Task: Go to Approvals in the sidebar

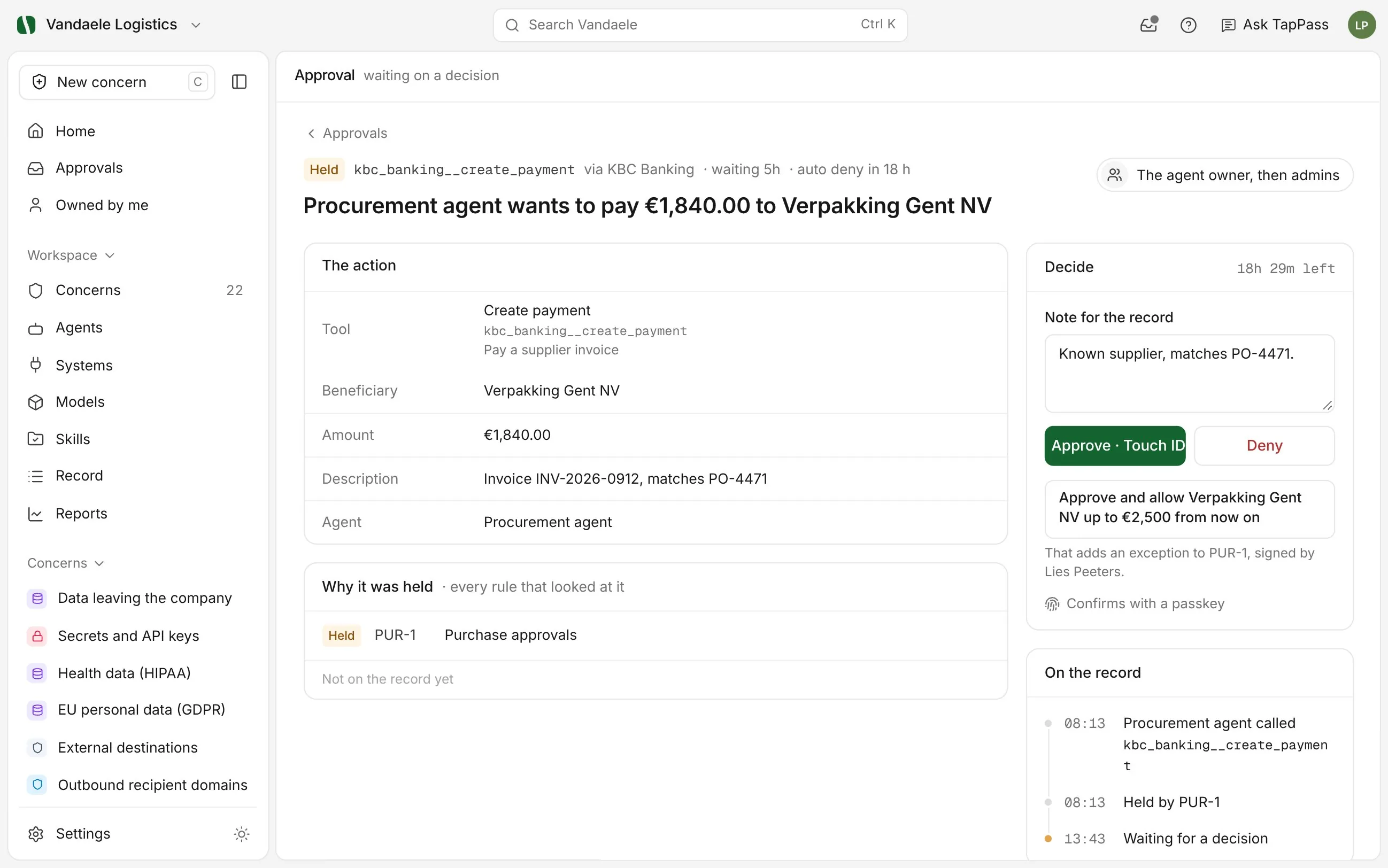Action: point(137,168)
